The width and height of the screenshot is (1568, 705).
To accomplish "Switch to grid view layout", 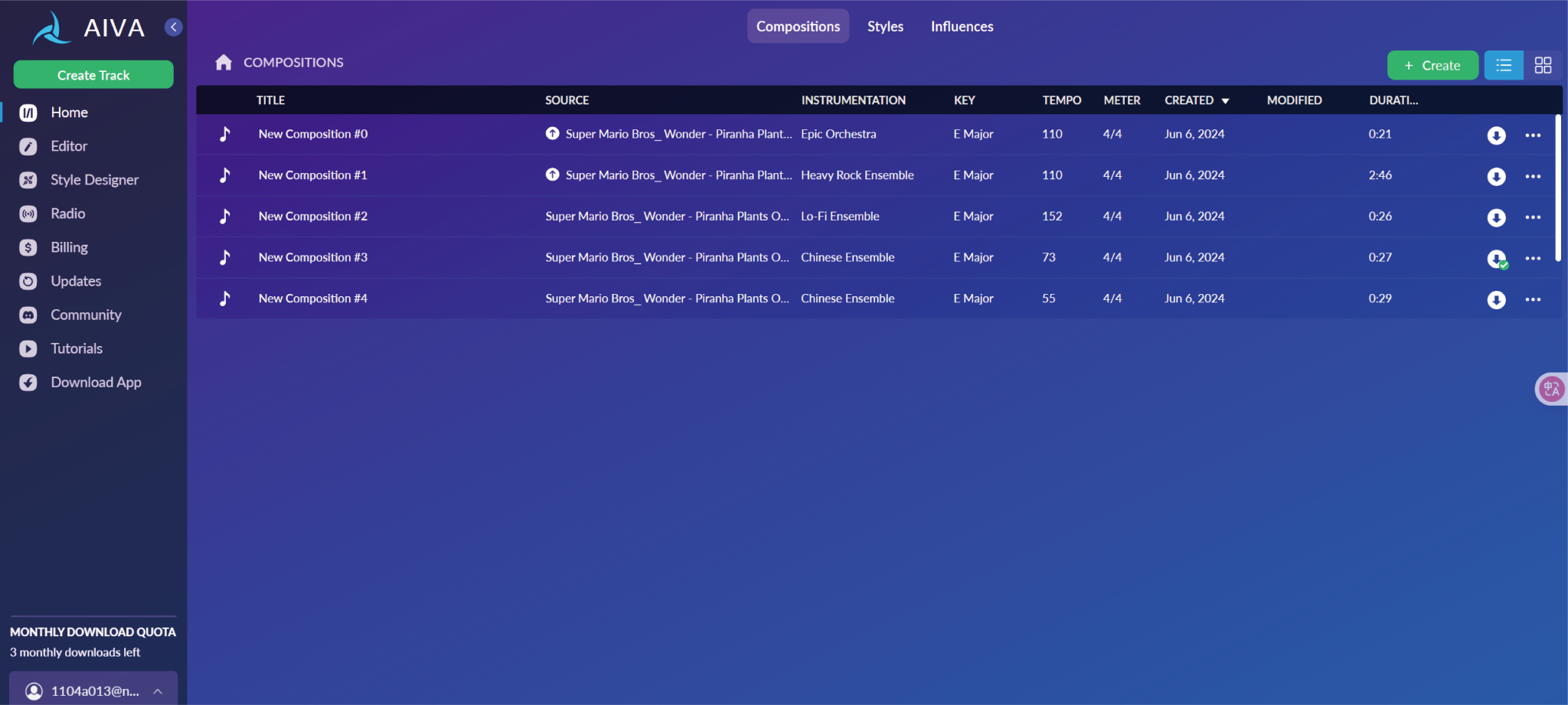I will pyautogui.click(x=1543, y=66).
